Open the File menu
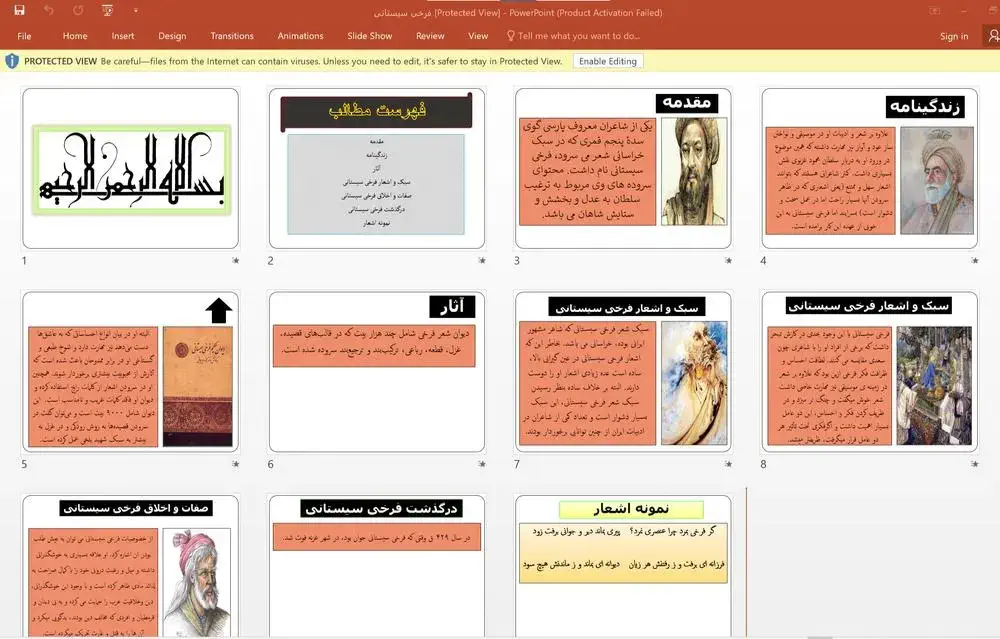 [23, 35]
